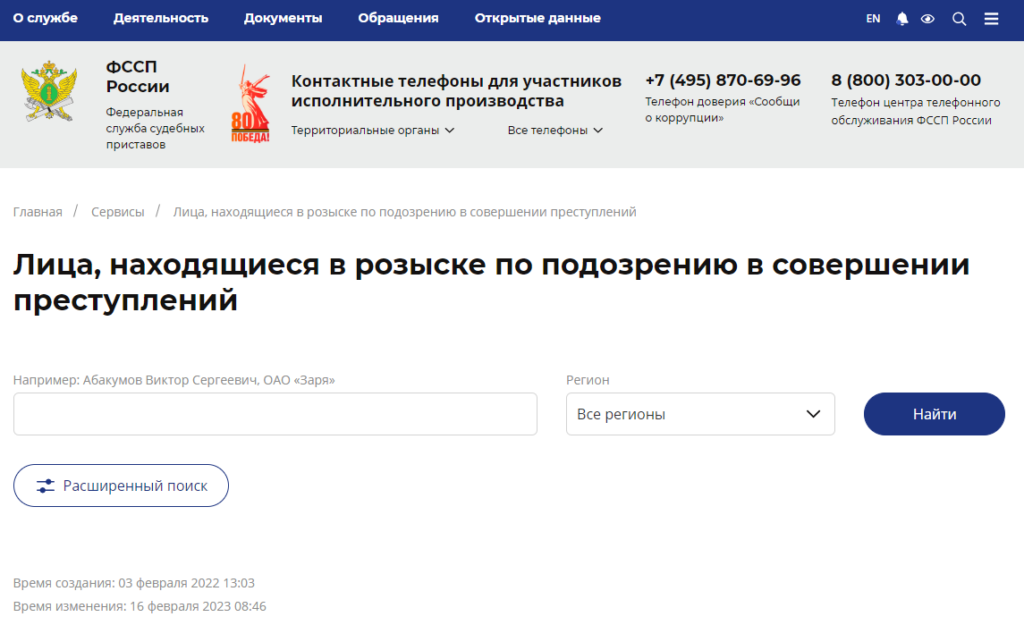
Task: Open the Сервисы breadcrumb link
Action: 118,212
